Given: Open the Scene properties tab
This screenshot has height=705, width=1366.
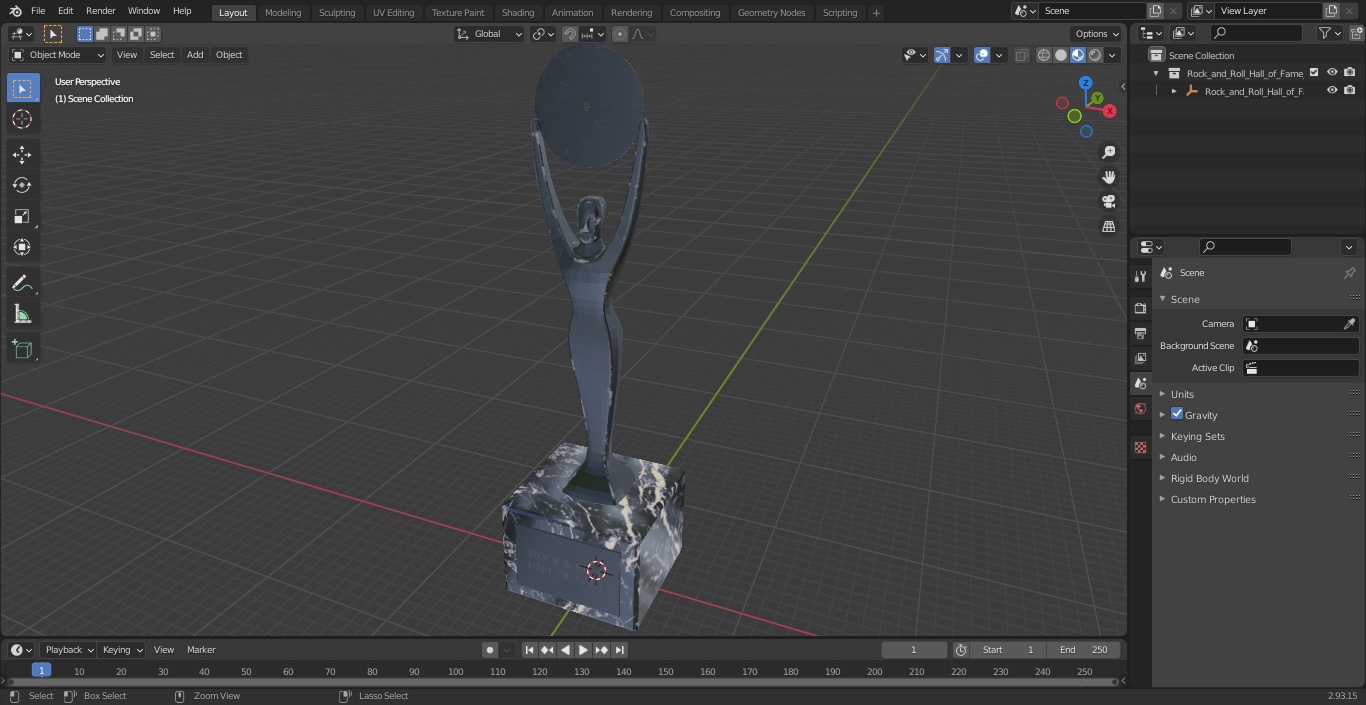Looking at the screenshot, I should point(1140,383).
